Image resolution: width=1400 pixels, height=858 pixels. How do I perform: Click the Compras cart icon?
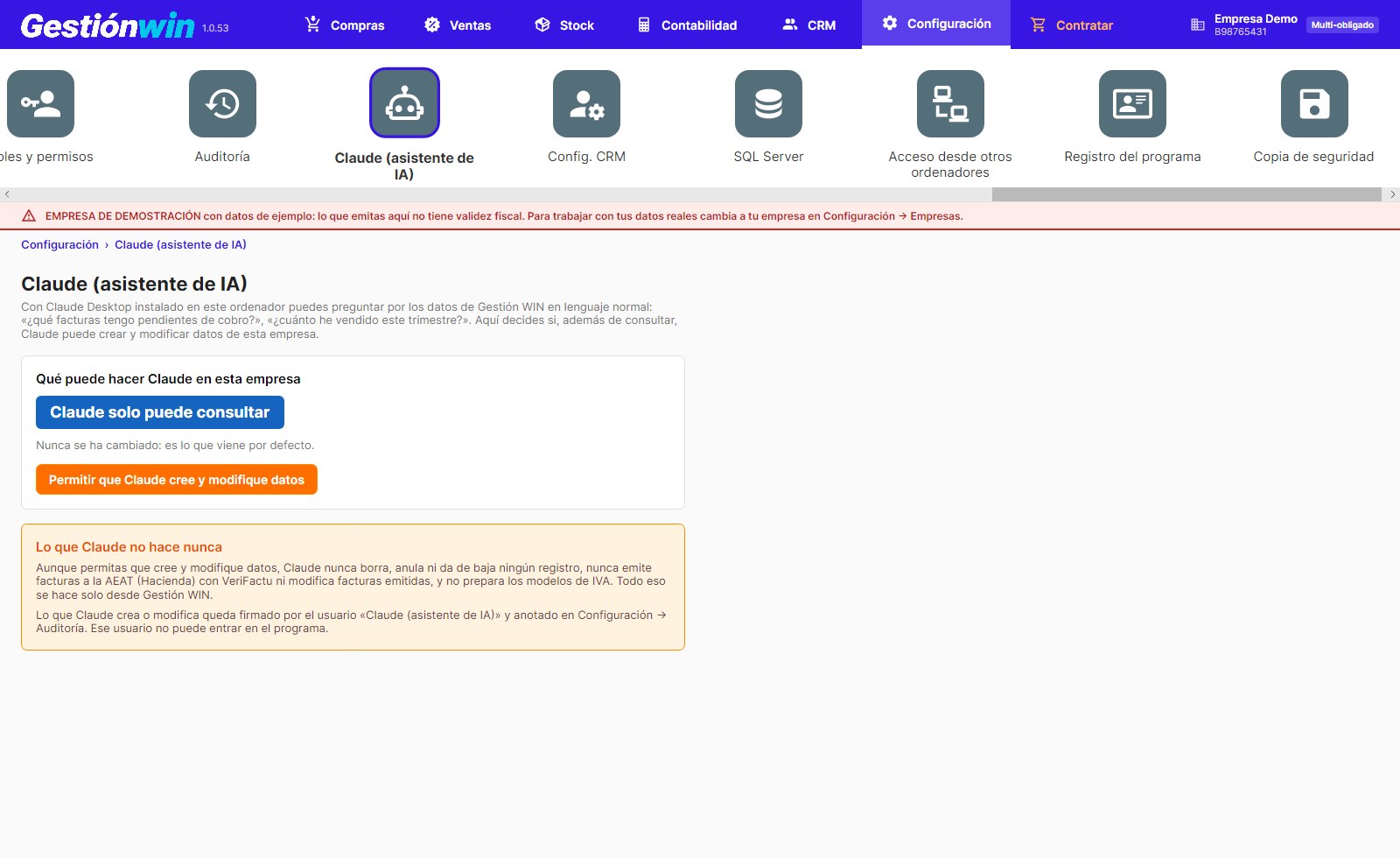click(x=312, y=25)
